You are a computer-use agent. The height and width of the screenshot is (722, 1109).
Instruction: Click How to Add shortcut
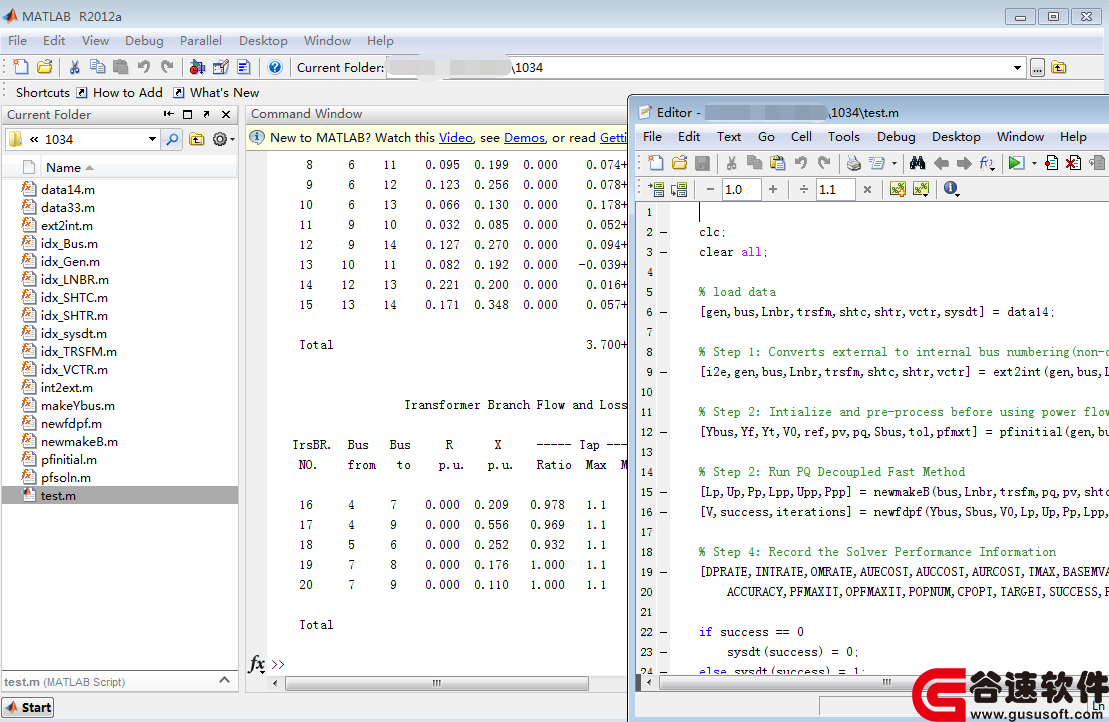pyautogui.click(x=119, y=93)
